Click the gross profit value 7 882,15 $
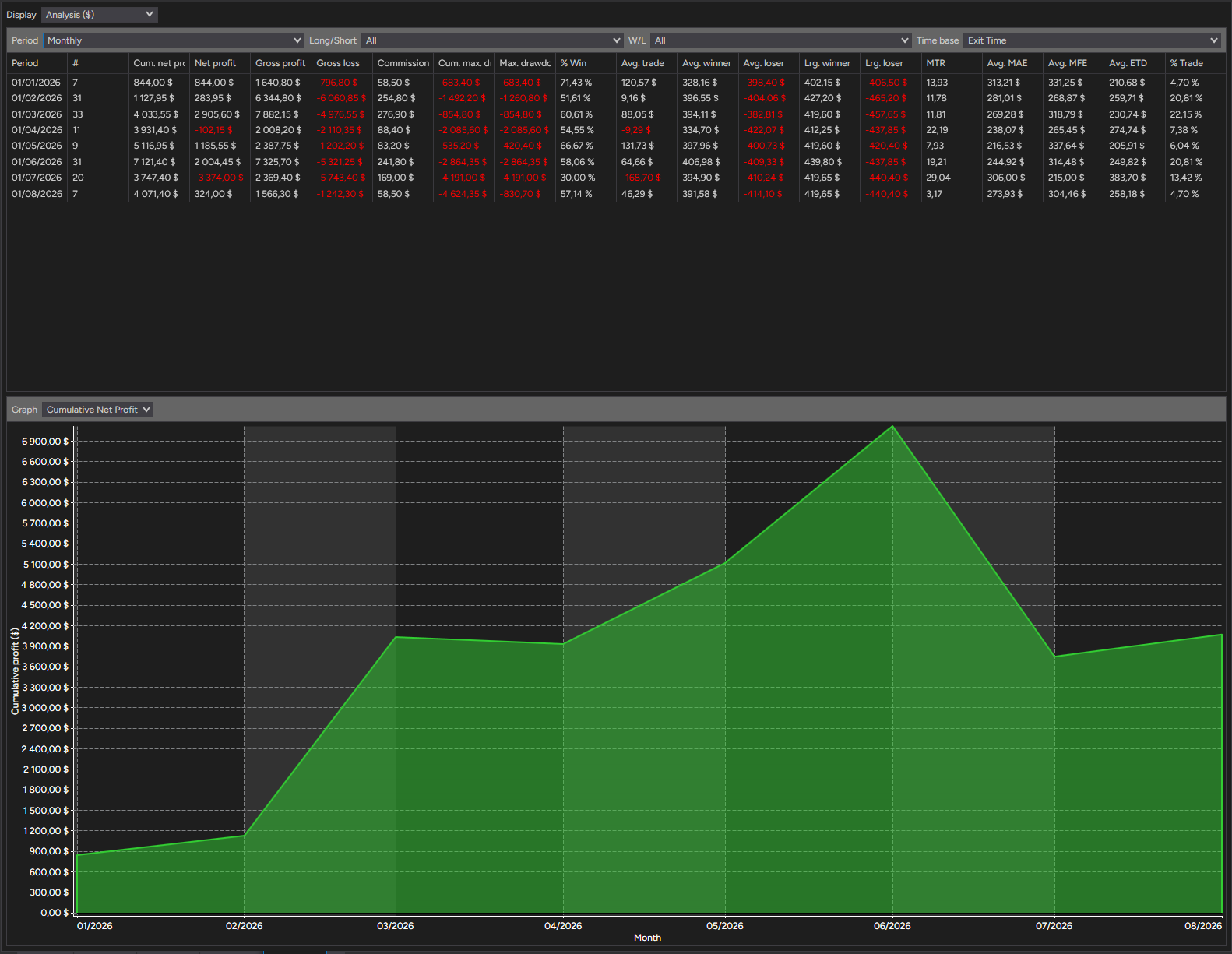The height and width of the screenshot is (954, 1232). click(x=277, y=114)
